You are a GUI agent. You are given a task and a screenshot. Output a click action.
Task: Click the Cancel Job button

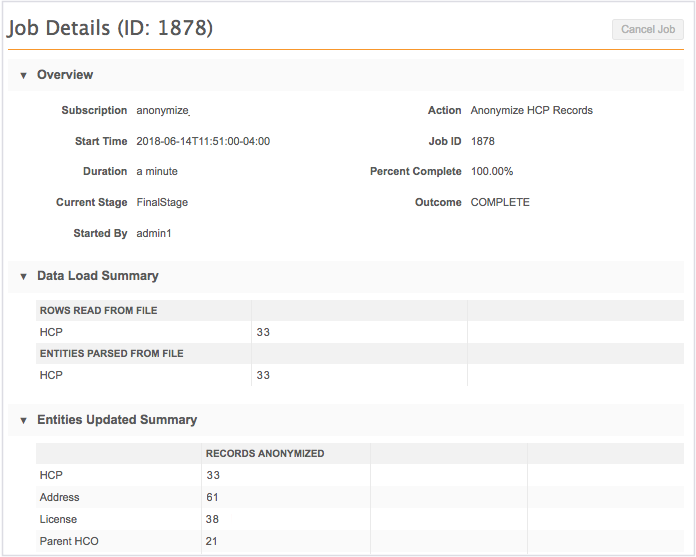tap(648, 29)
